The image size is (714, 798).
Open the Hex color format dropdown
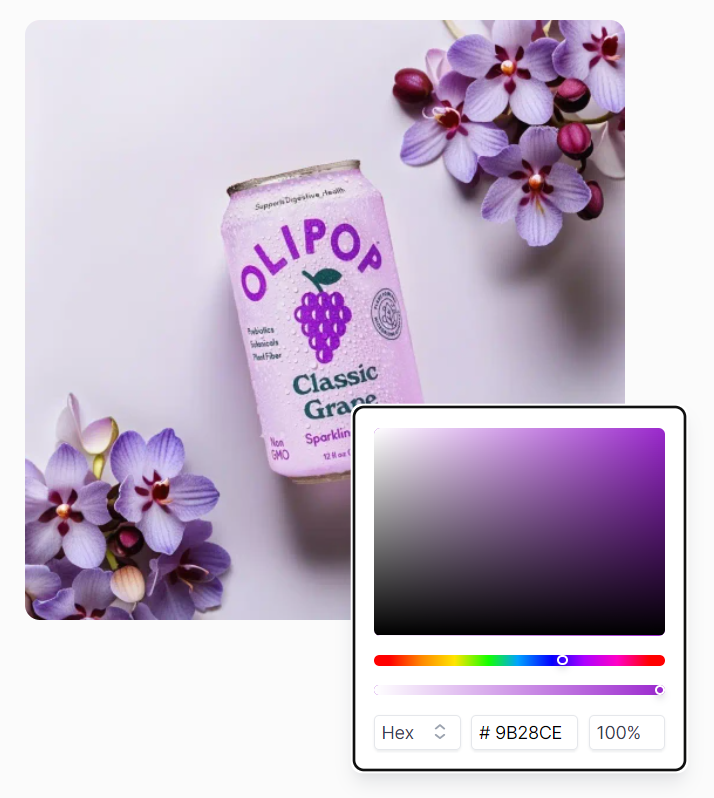tap(417, 732)
